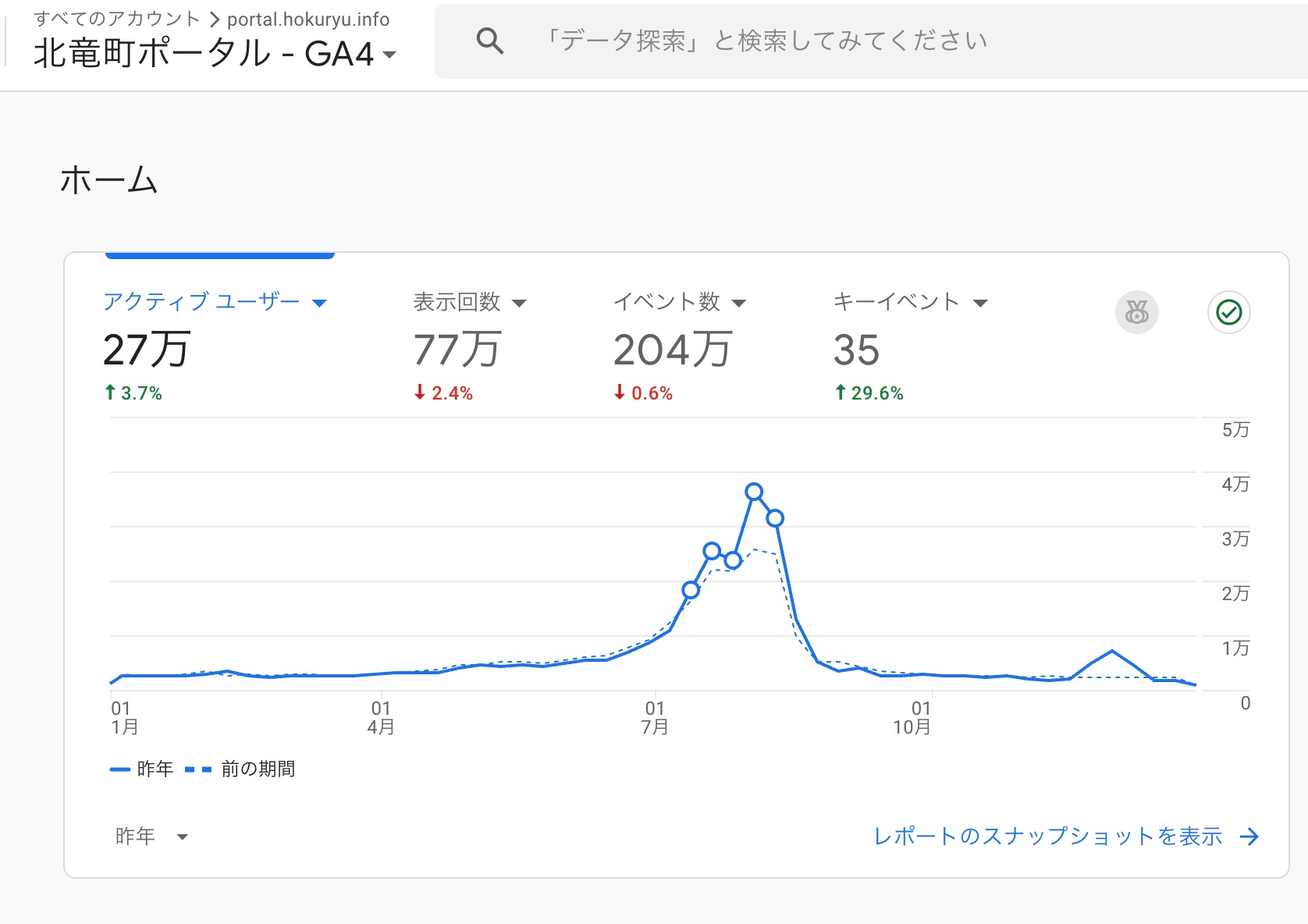
Task: Click the green checkmark status icon
Action: coord(1229,312)
